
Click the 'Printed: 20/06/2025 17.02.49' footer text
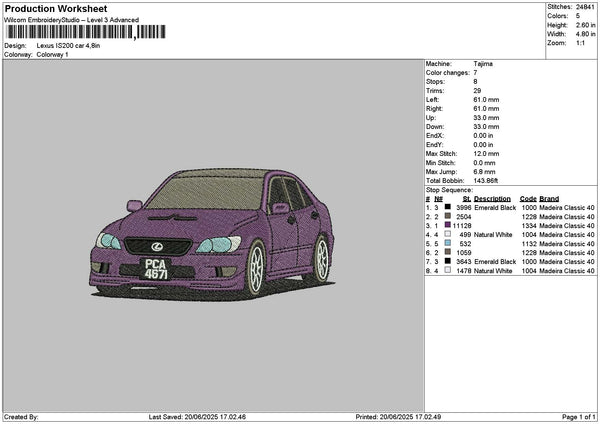(x=398, y=417)
